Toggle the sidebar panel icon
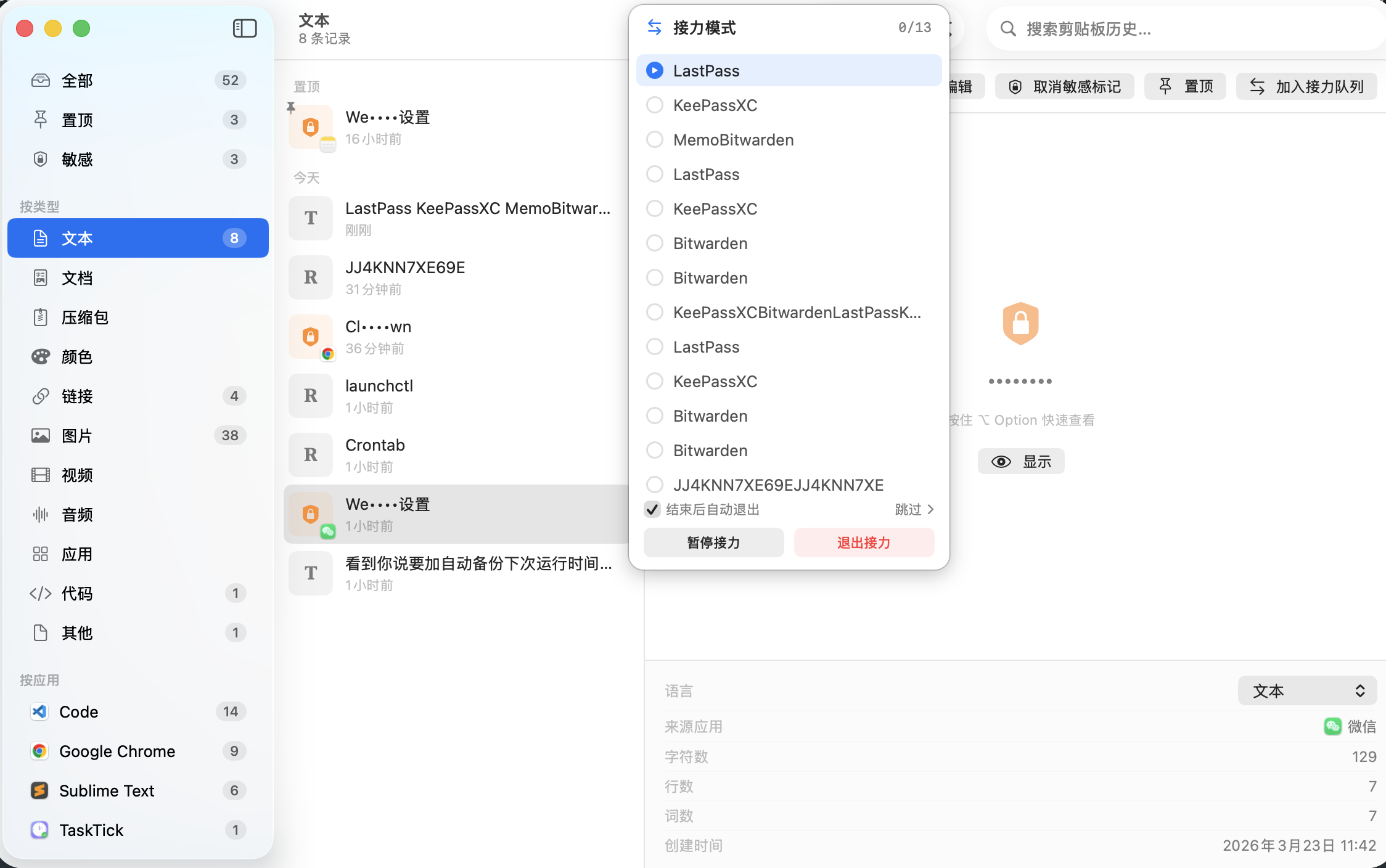1386x868 pixels. pos(245,28)
